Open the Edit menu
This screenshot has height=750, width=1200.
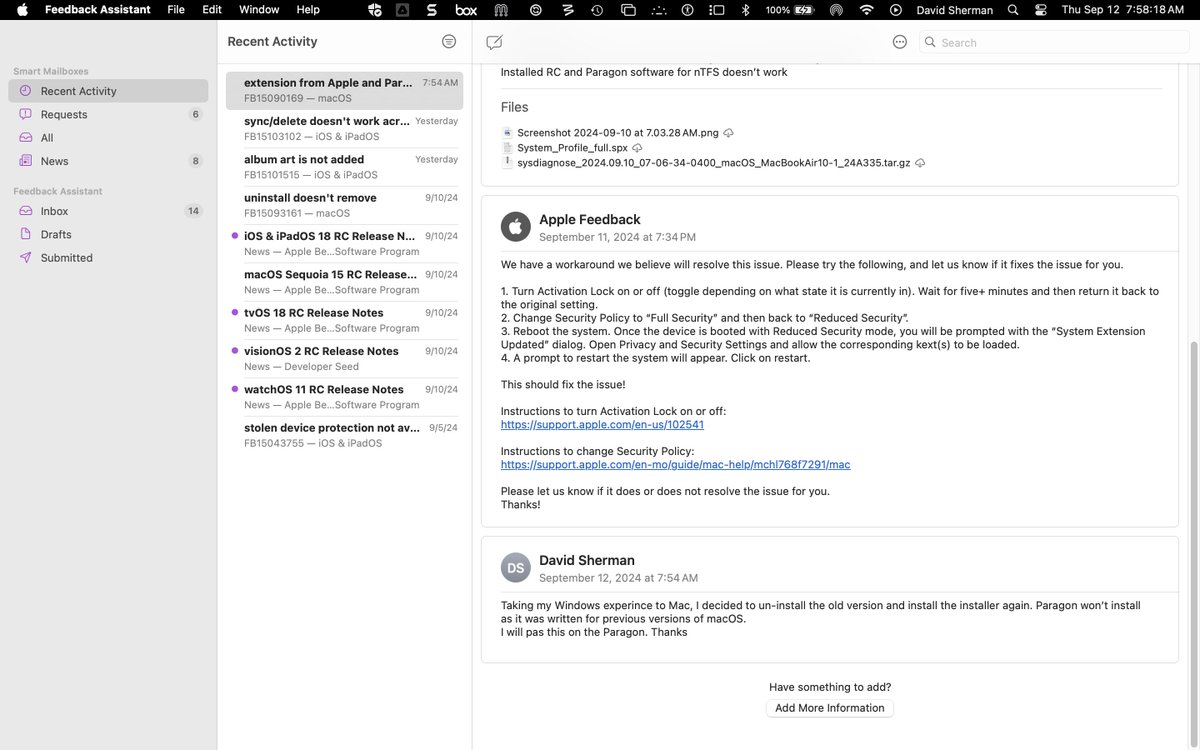point(212,10)
